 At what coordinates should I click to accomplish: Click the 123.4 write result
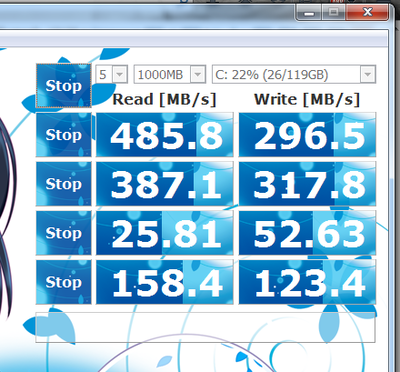click(x=307, y=282)
